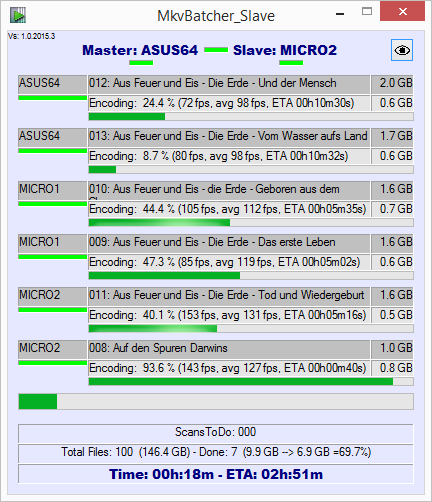Click the Time and ETA status field
The height and width of the screenshot is (502, 432).
(216, 473)
